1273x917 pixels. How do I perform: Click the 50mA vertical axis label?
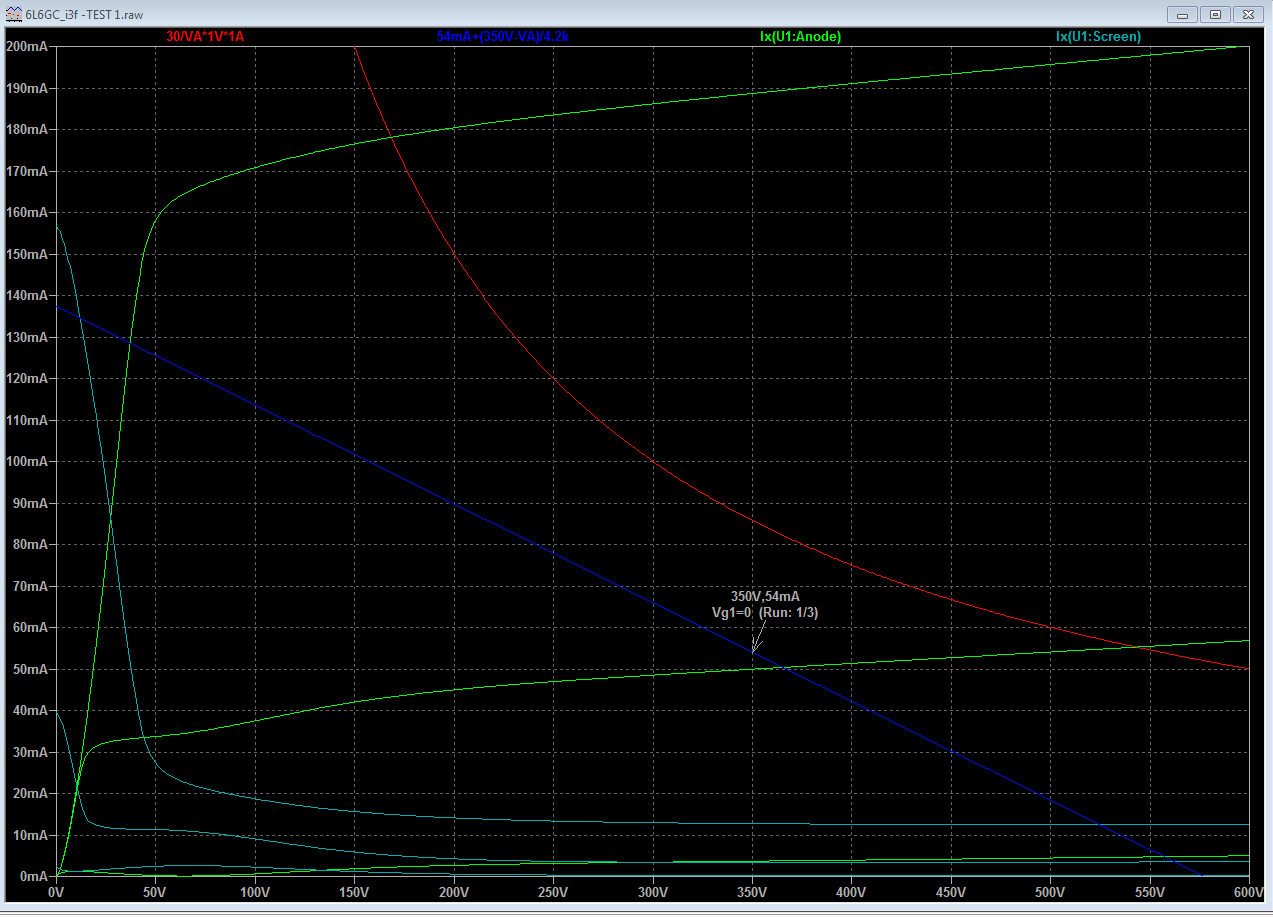[x=30, y=669]
